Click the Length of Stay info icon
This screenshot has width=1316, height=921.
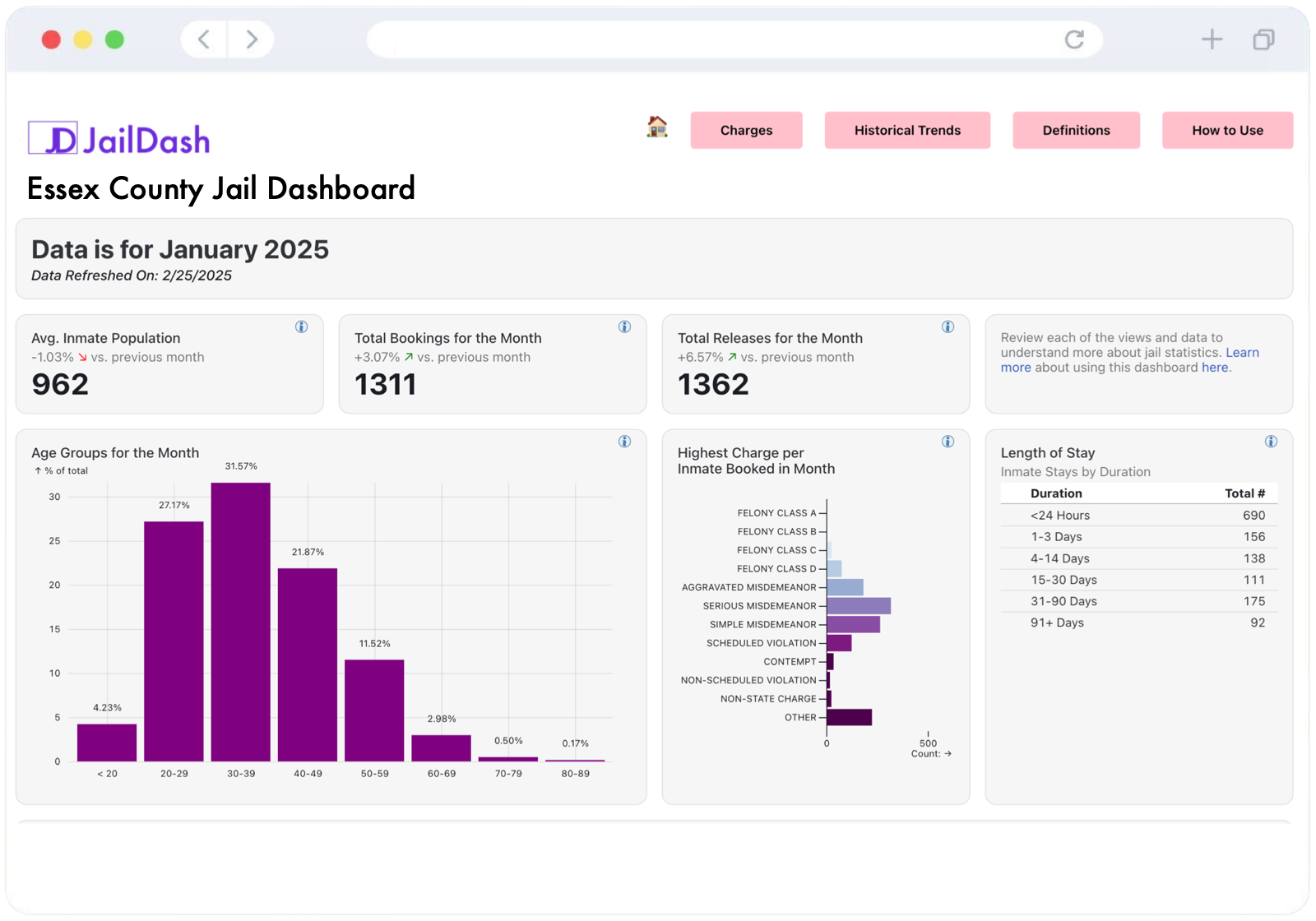pos(1272,441)
